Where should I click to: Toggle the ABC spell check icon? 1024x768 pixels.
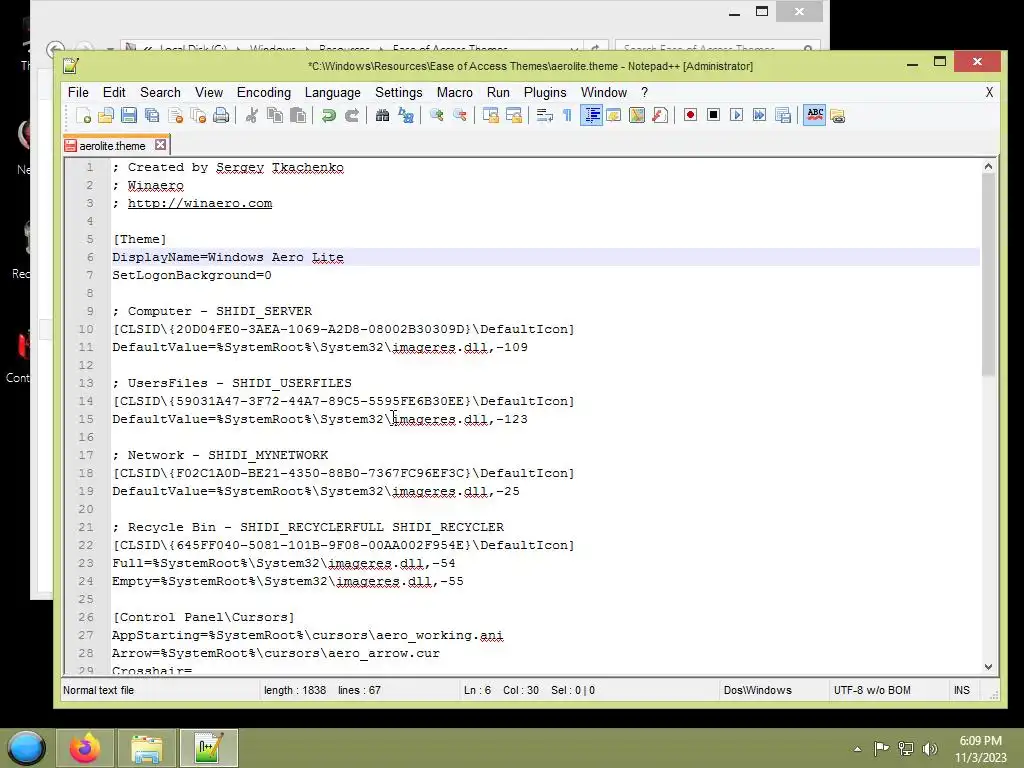tap(814, 116)
